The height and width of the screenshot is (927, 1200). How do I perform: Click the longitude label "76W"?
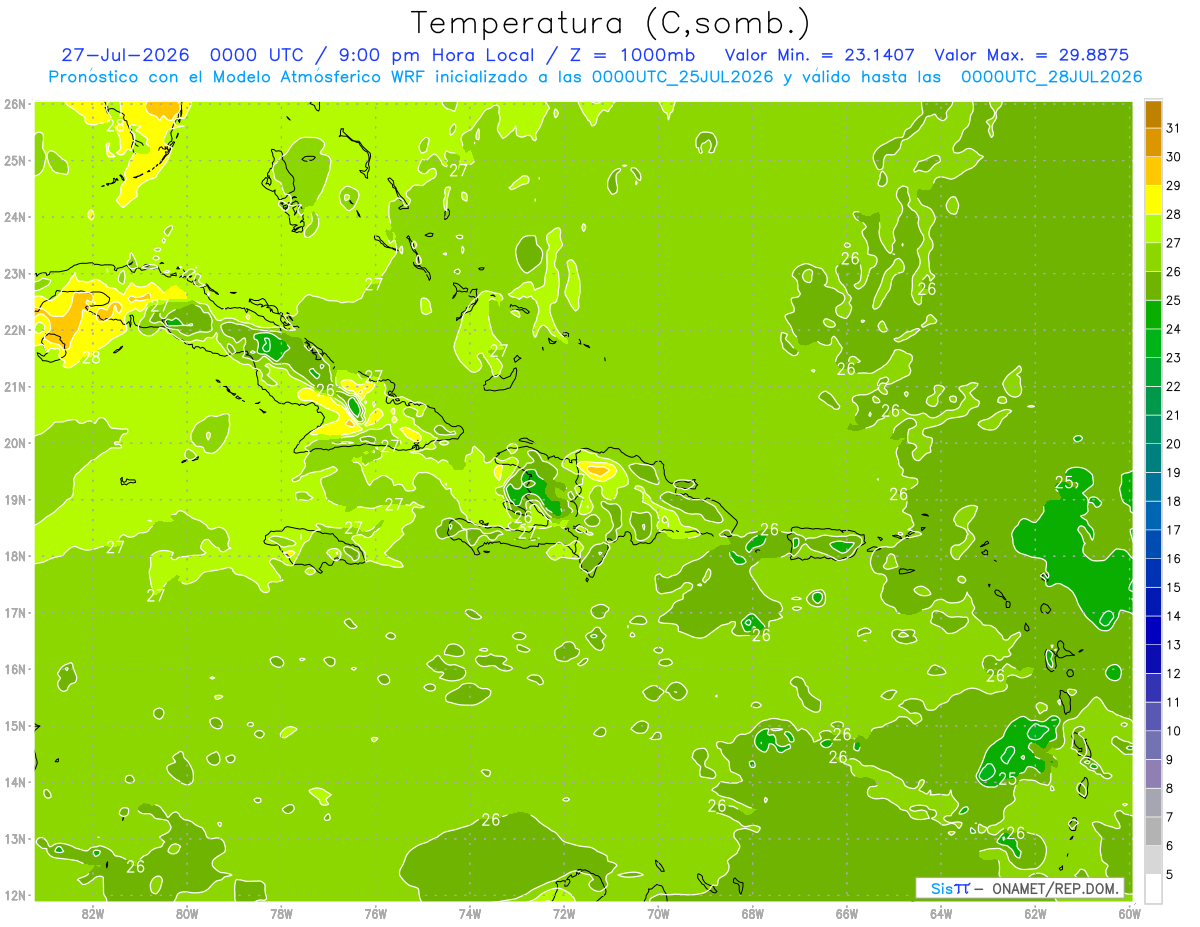pyautogui.click(x=376, y=913)
